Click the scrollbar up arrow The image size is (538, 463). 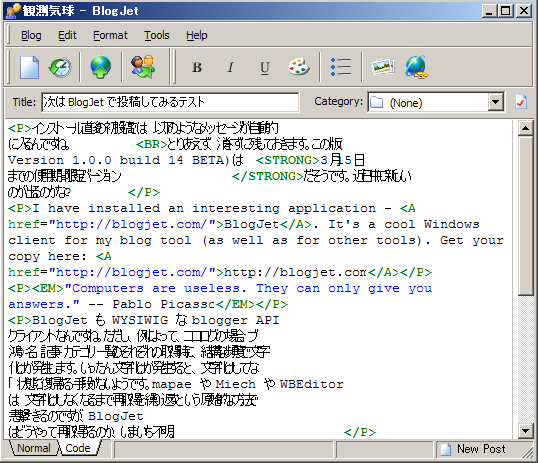click(525, 128)
